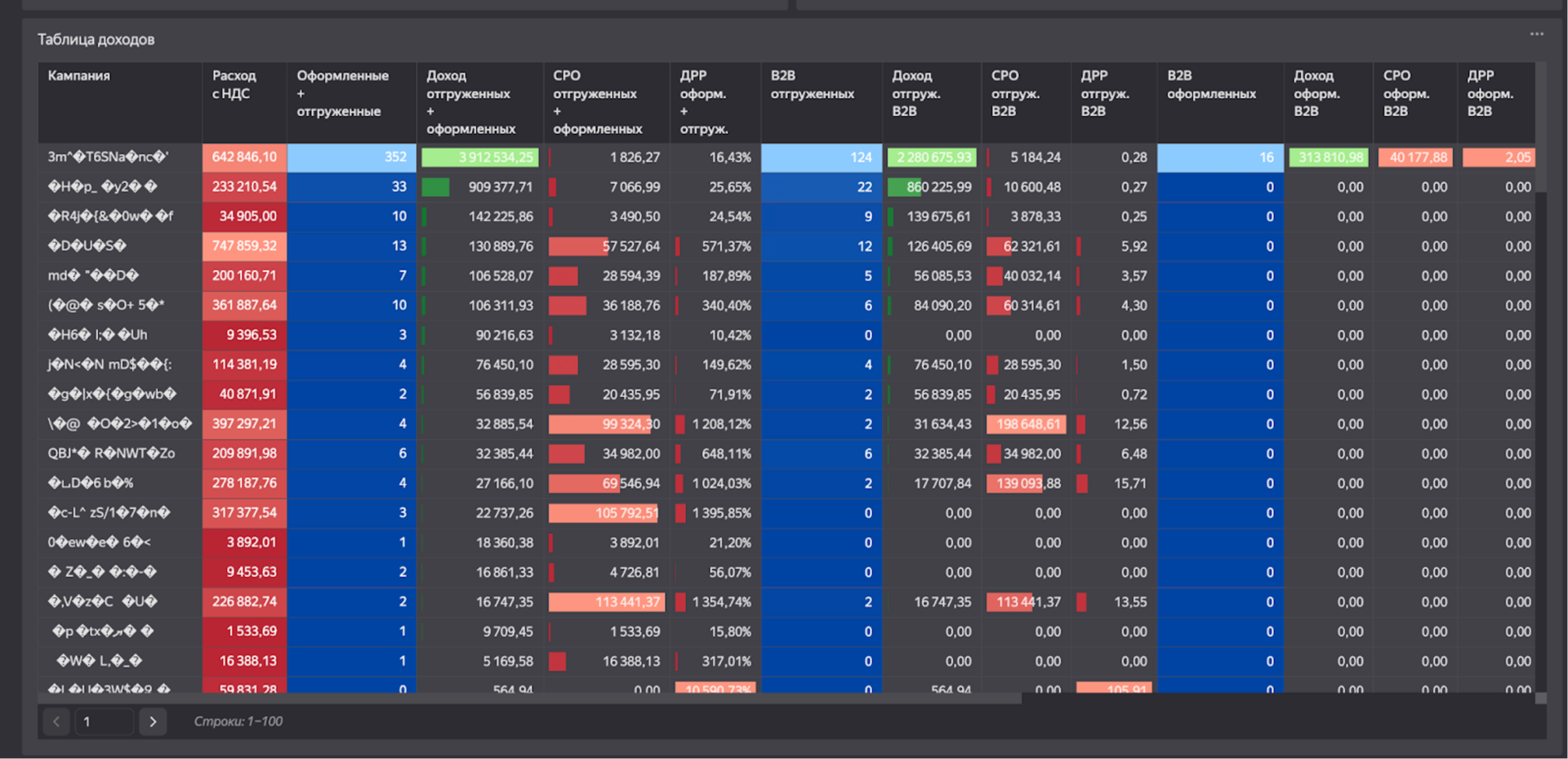Select the 313 810,98 B2B income cell
1568x759 pixels.
(1329, 157)
